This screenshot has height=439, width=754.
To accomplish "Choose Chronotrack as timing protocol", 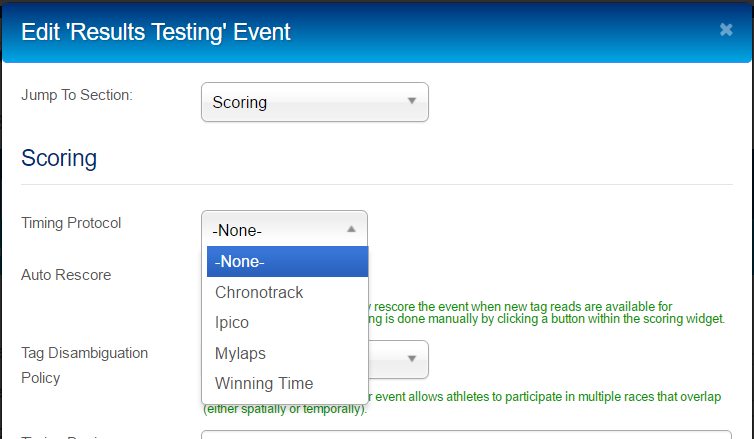I will click(x=287, y=292).
